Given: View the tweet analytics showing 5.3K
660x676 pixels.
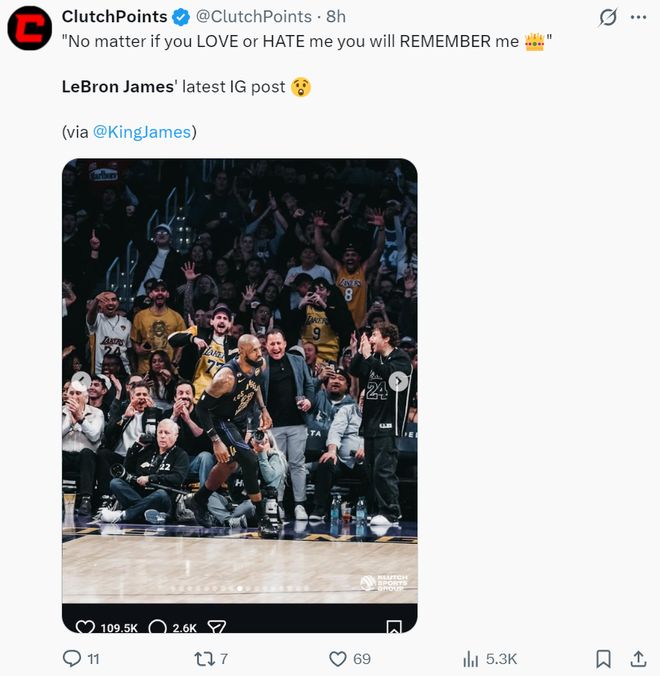Looking at the screenshot, I should pyautogui.click(x=470, y=658).
